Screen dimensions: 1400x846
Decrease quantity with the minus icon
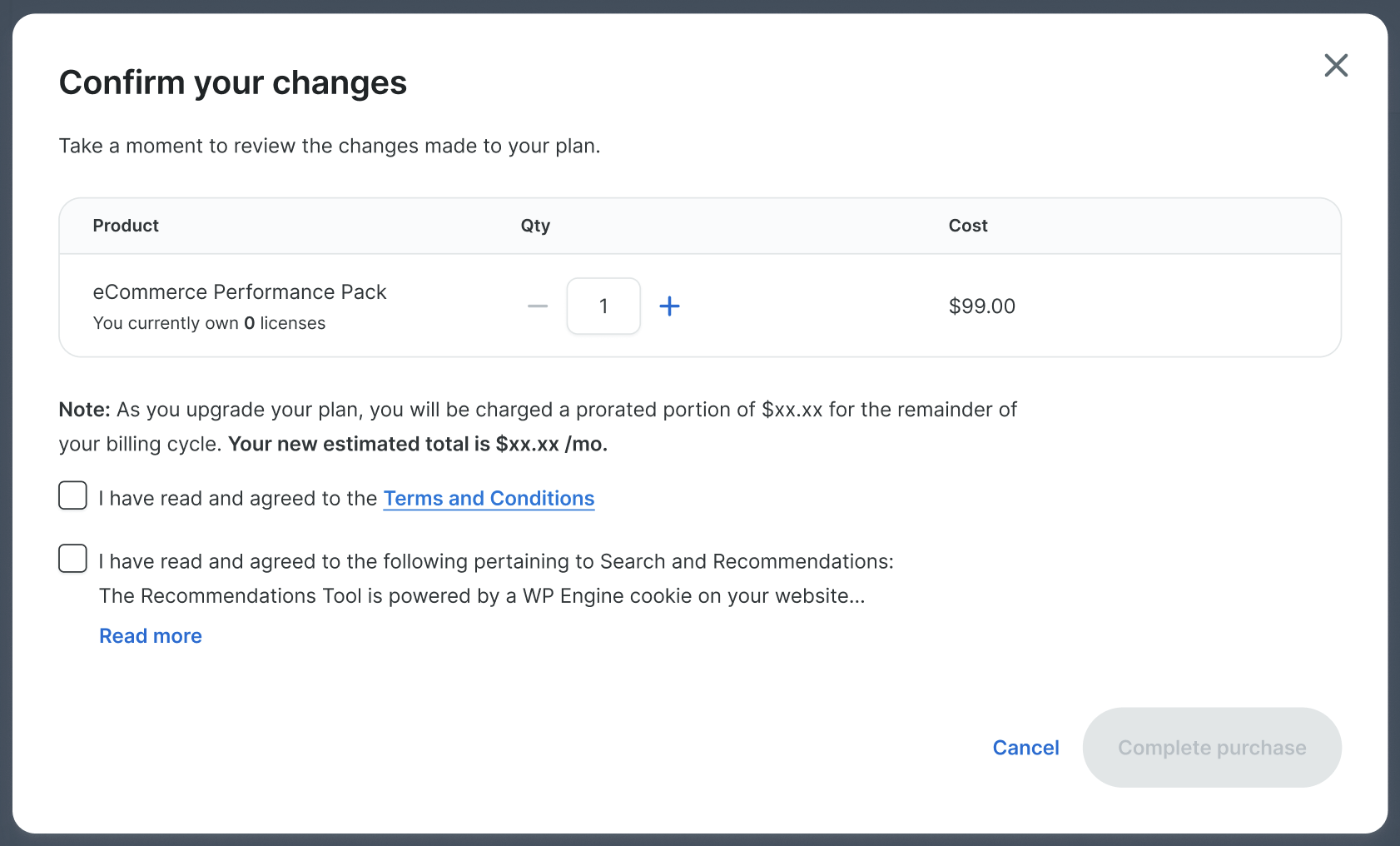point(538,306)
